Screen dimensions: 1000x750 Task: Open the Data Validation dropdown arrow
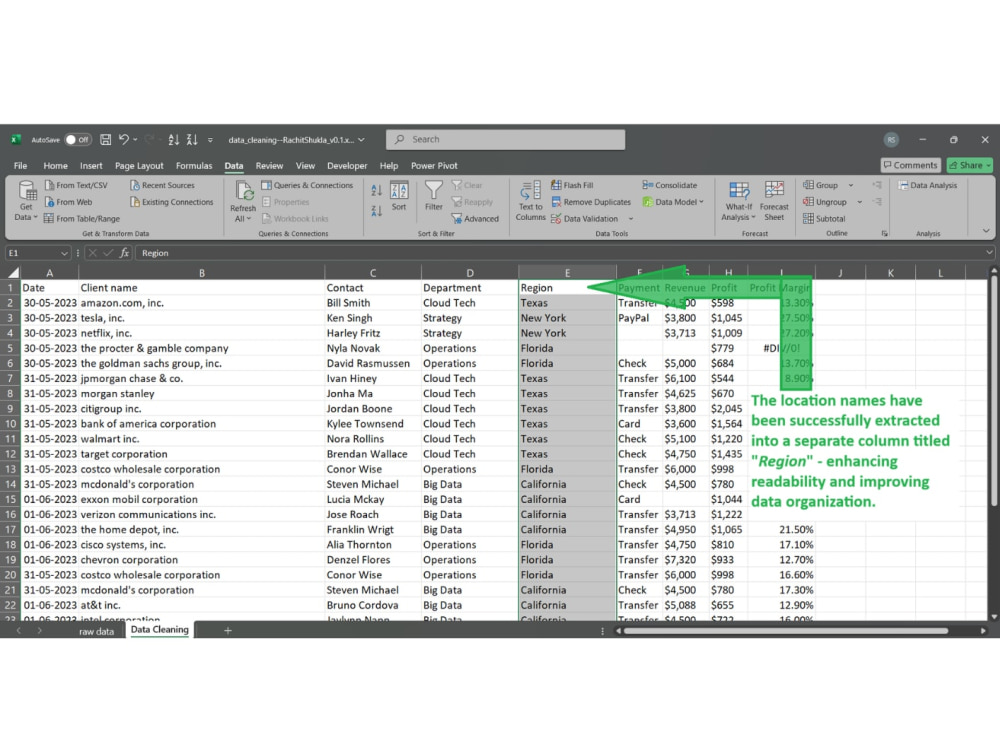(x=631, y=218)
